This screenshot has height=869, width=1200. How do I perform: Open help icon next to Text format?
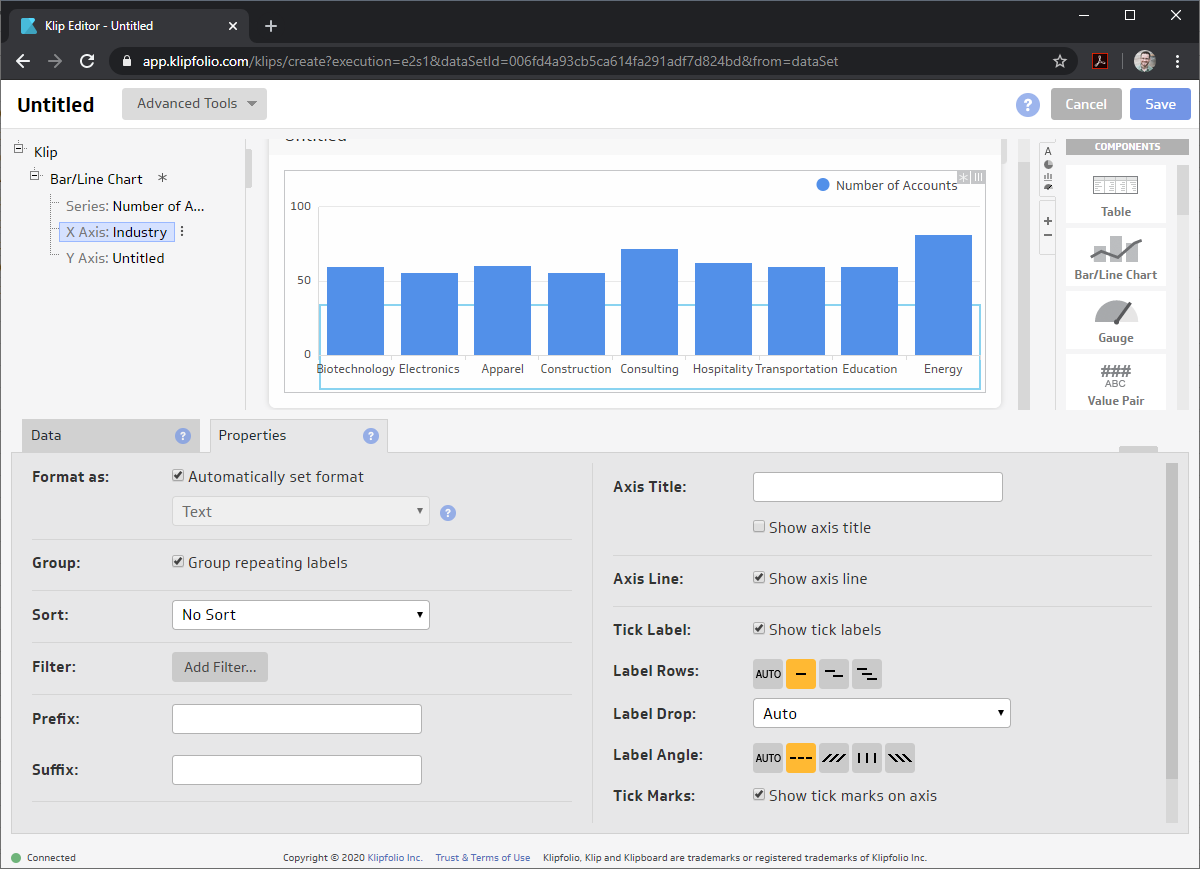pyautogui.click(x=448, y=513)
